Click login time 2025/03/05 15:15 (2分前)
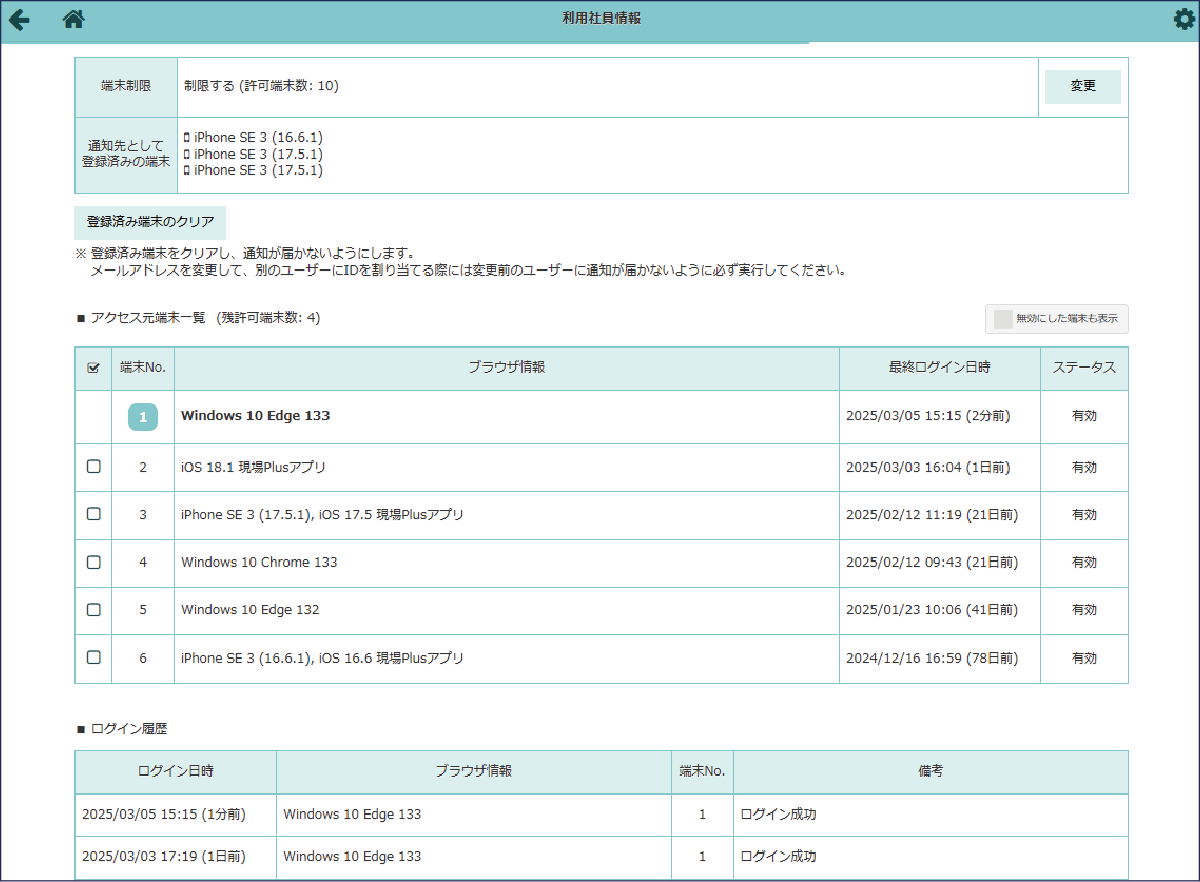 (x=928, y=416)
